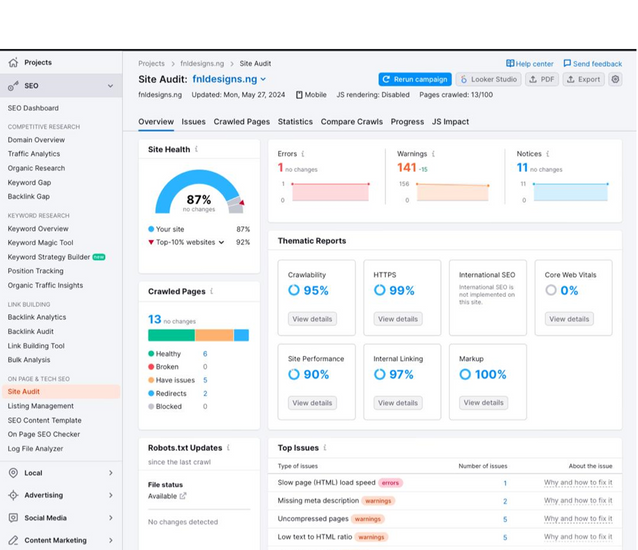The height and width of the screenshot is (550, 638).
Task: Open the Statistics tab
Action: [295, 122]
